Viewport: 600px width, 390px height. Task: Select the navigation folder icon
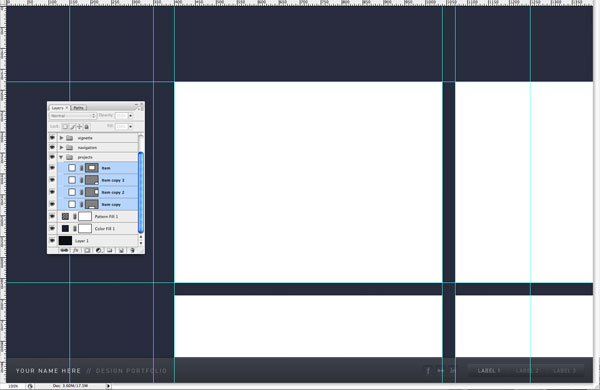point(69,147)
